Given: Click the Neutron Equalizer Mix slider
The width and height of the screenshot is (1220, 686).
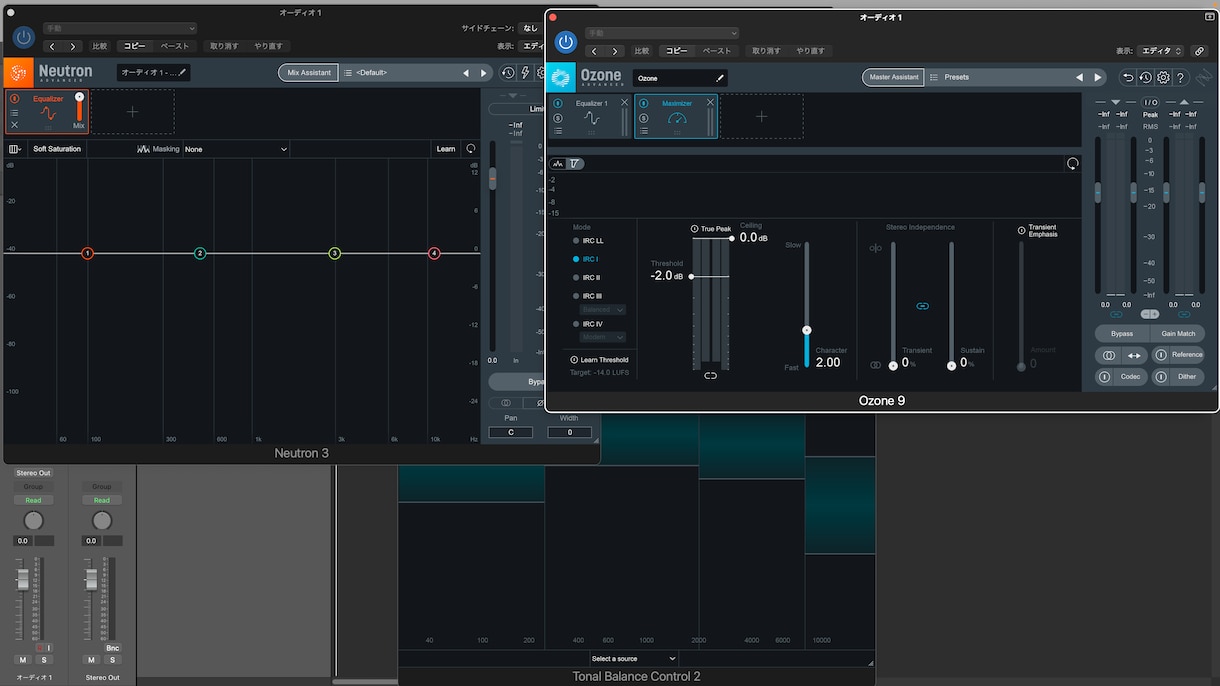Looking at the screenshot, I should tap(79, 110).
